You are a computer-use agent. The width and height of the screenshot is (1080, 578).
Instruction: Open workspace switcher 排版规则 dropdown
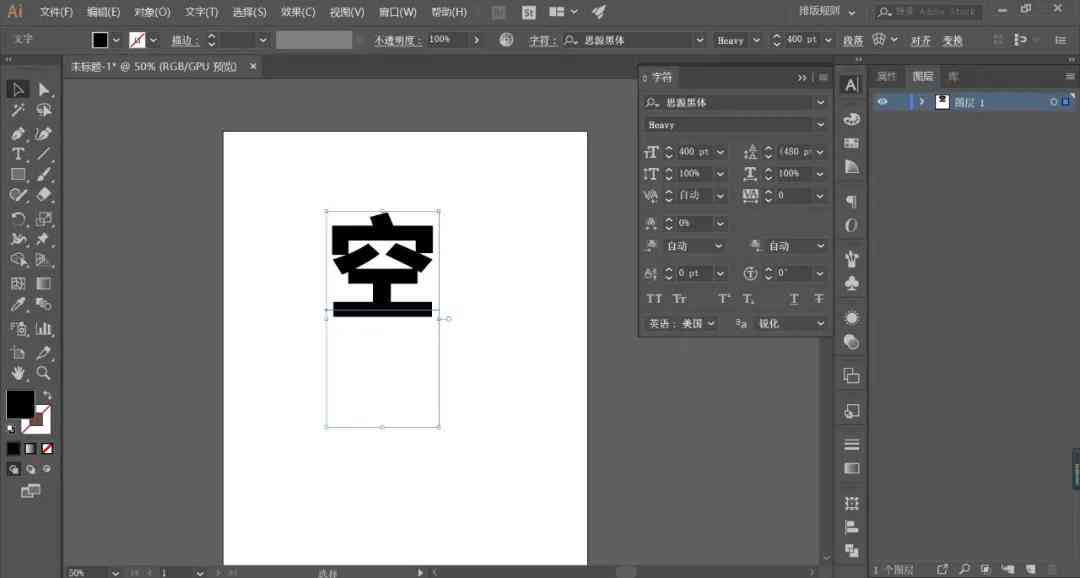coord(827,12)
